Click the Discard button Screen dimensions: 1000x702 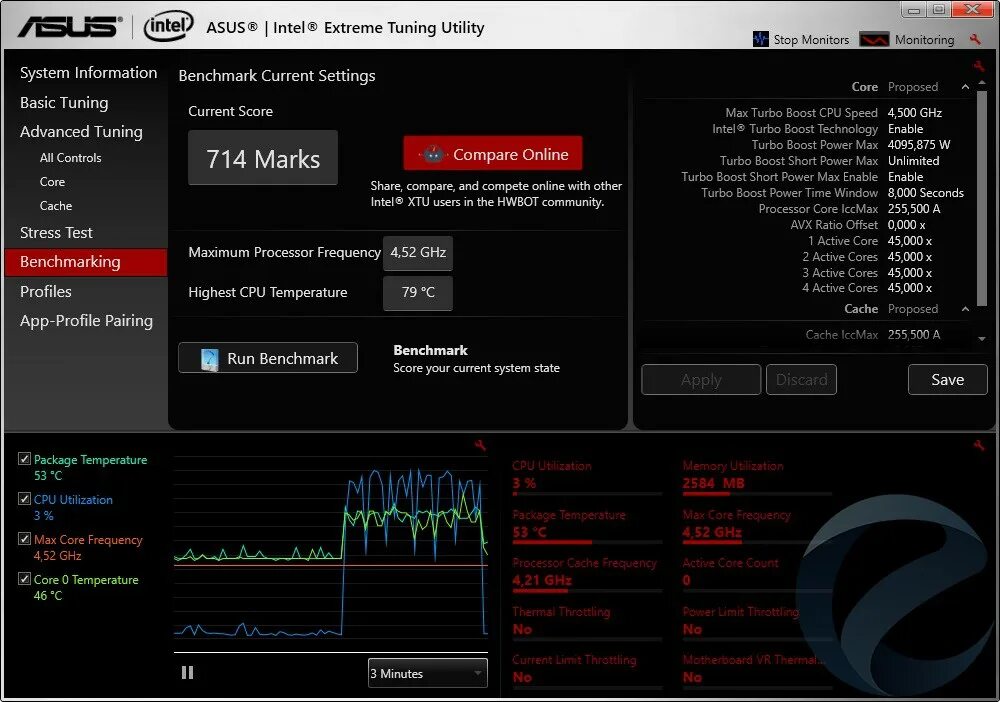pyautogui.click(x=801, y=380)
